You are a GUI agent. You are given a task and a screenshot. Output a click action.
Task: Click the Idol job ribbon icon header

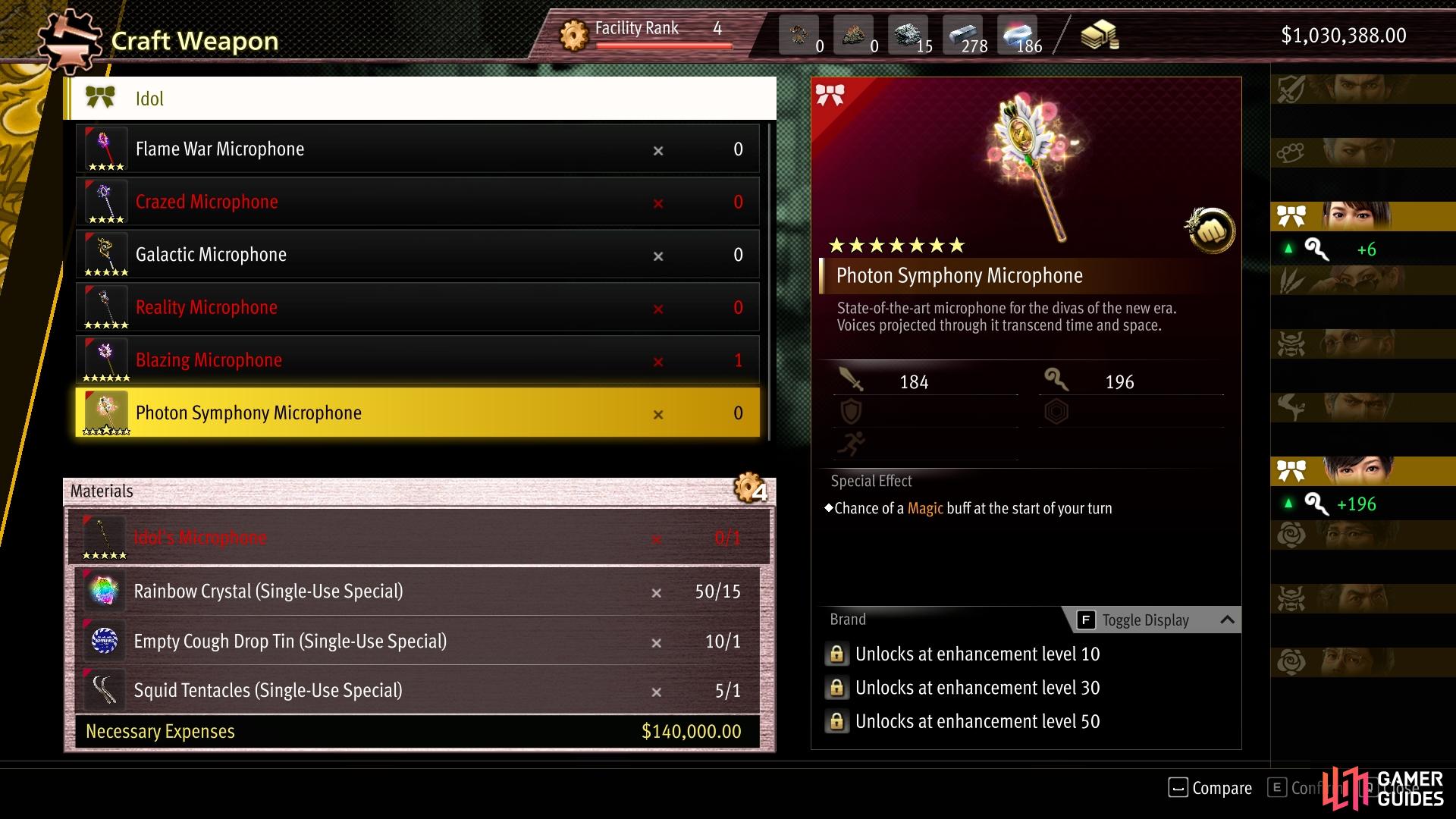point(100,98)
